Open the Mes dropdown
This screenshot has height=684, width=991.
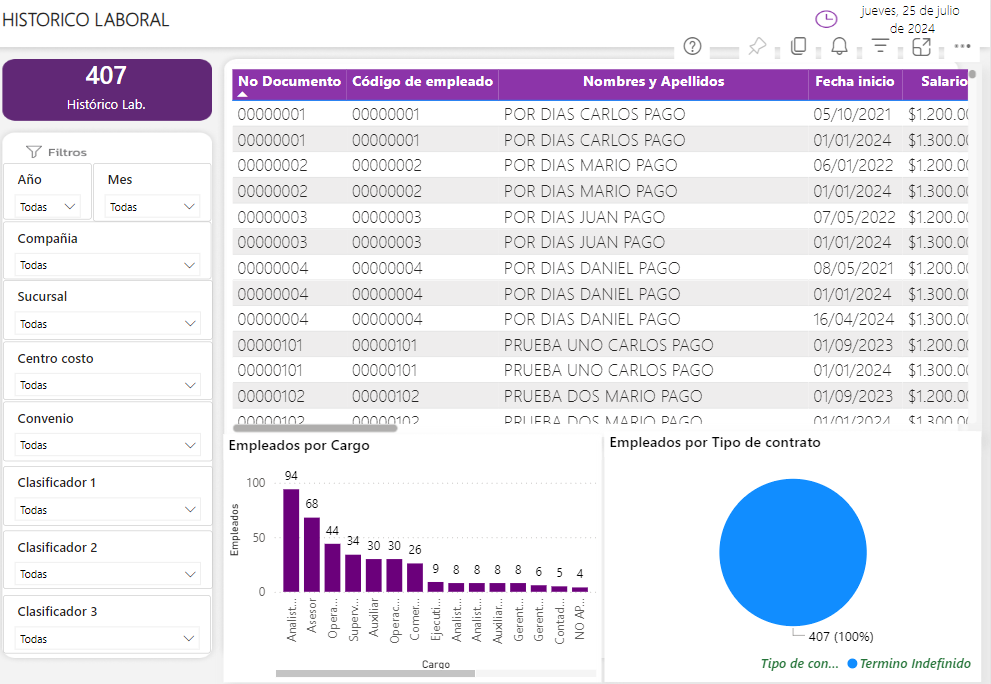click(x=152, y=207)
